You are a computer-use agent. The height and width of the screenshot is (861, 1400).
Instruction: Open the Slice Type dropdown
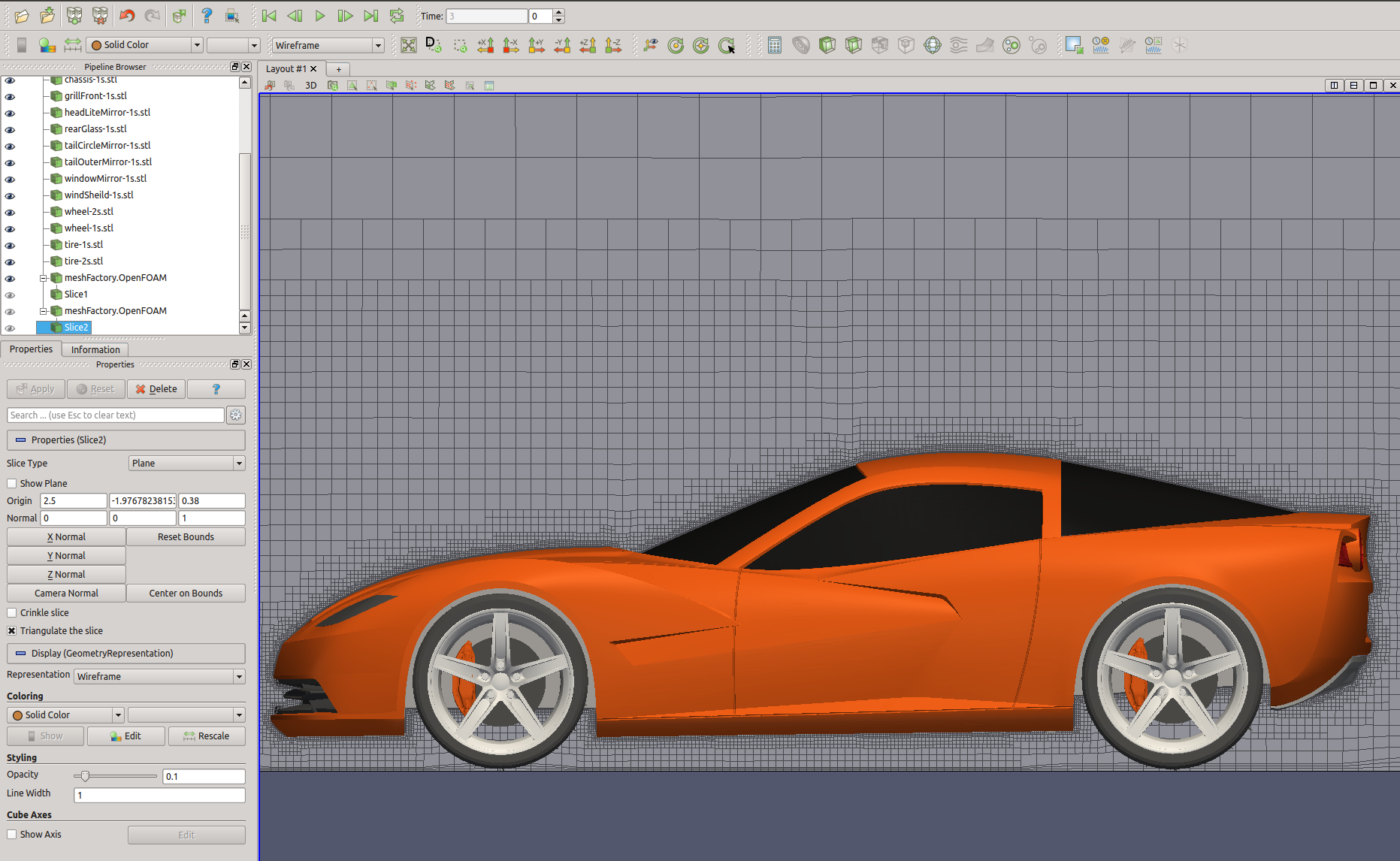coord(186,464)
